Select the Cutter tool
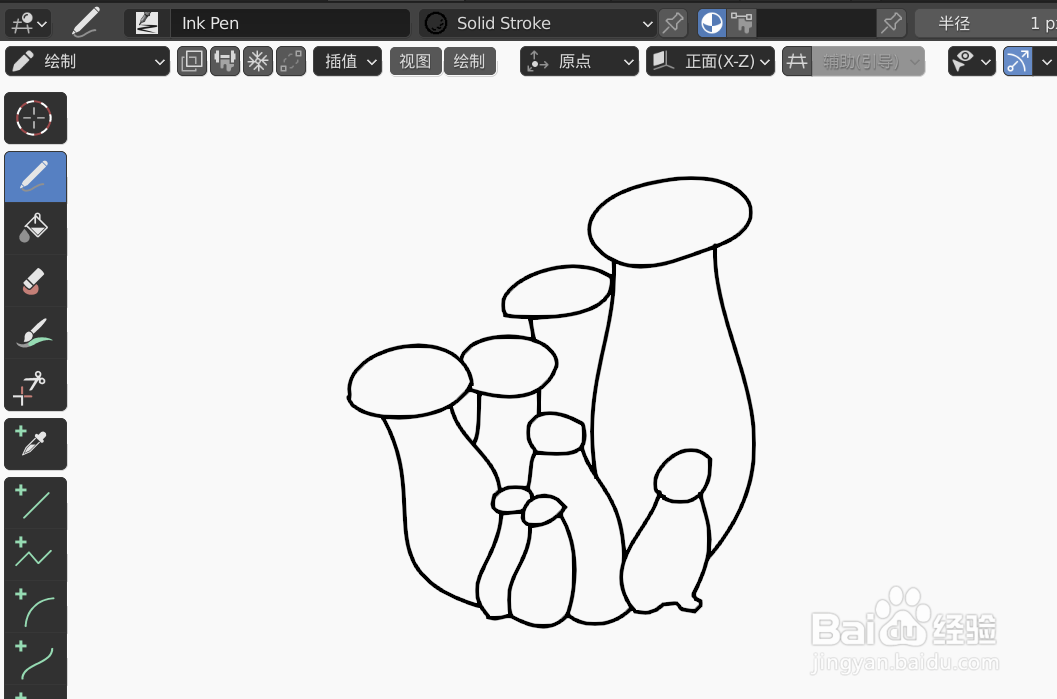Screen dimensions: 1057x699 click(x=35, y=384)
